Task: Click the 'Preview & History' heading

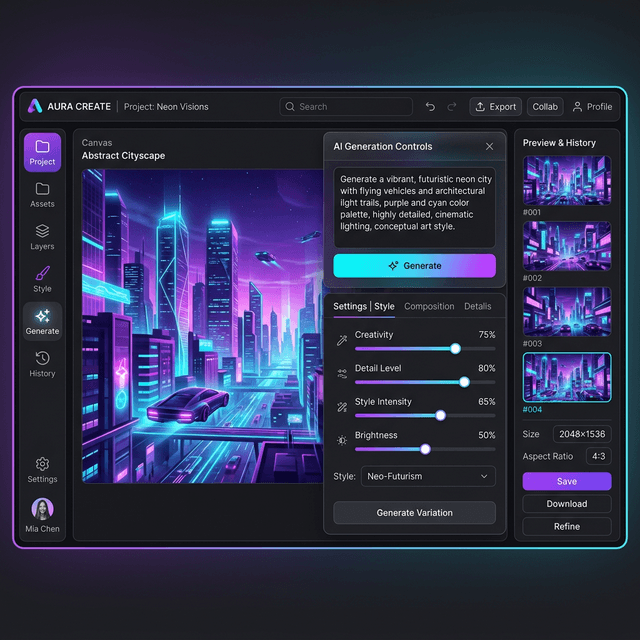Action: pos(559,143)
